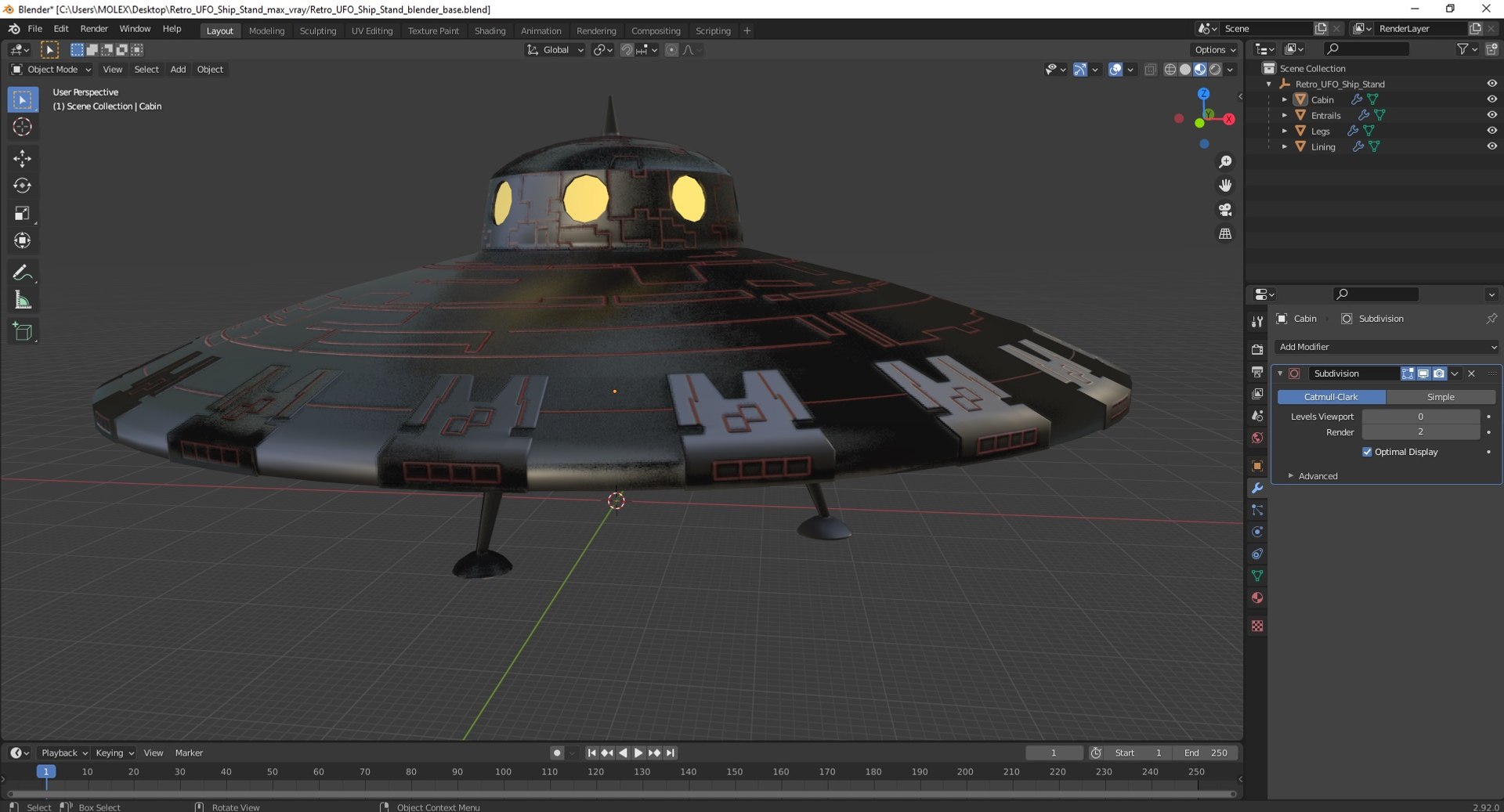The height and width of the screenshot is (812, 1504).
Task: Select Simple subdivision type
Action: point(1441,397)
